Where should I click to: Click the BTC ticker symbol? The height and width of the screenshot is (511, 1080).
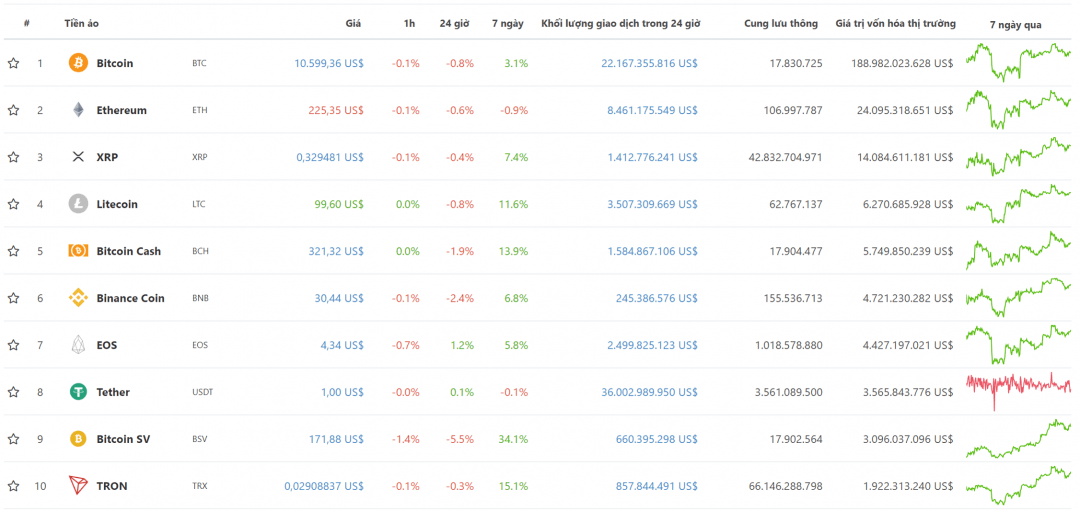point(199,63)
